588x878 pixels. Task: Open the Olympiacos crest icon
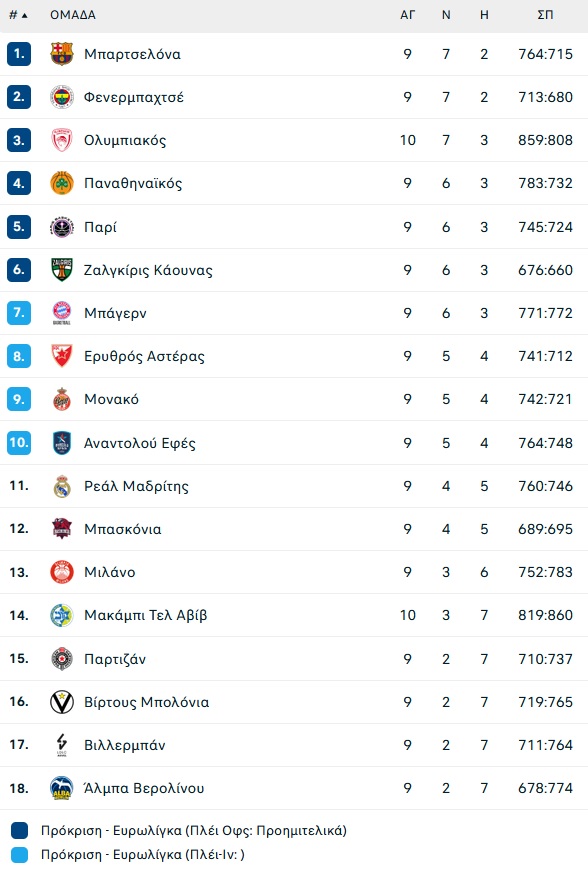click(x=62, y=140)
